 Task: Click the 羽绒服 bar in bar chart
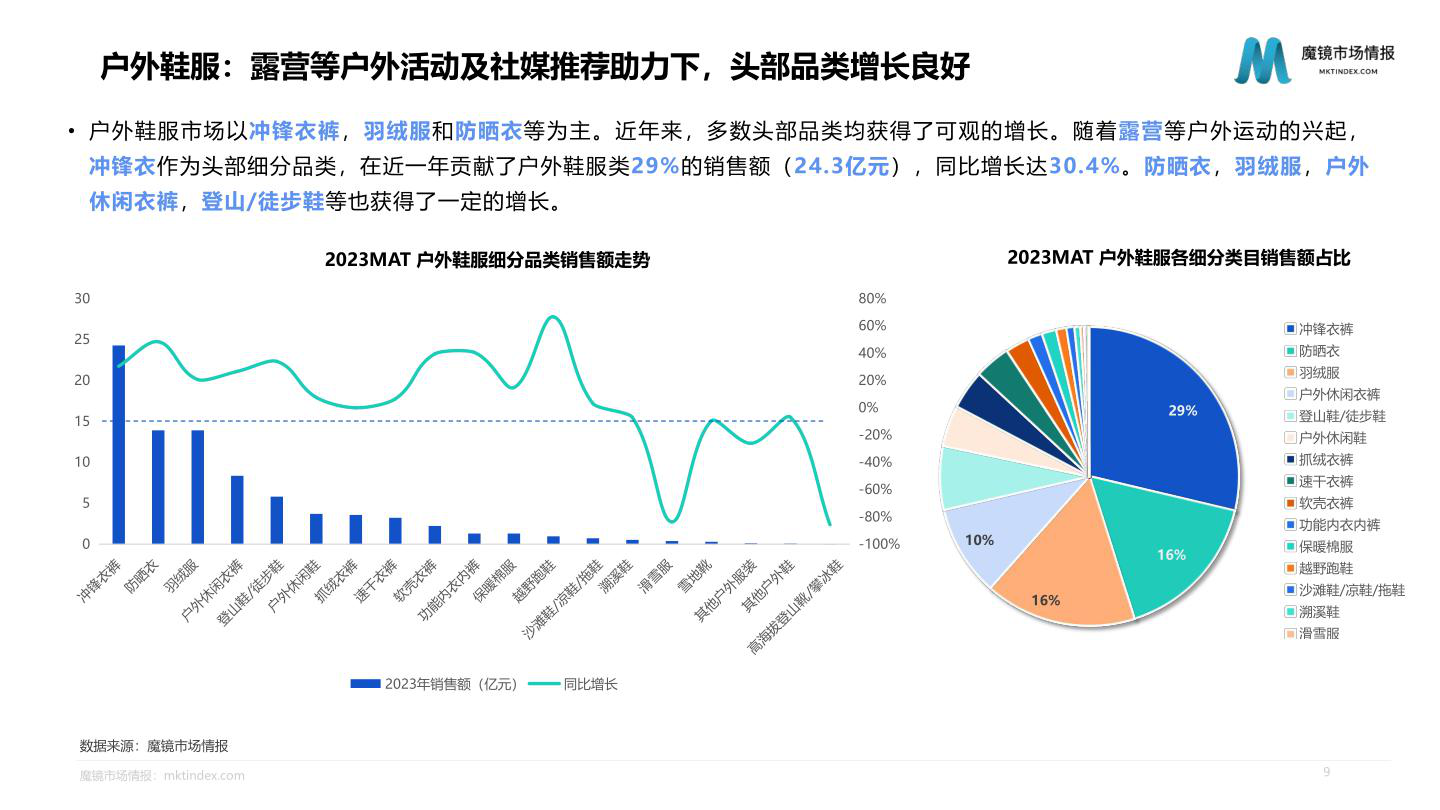tap(197, 487)
